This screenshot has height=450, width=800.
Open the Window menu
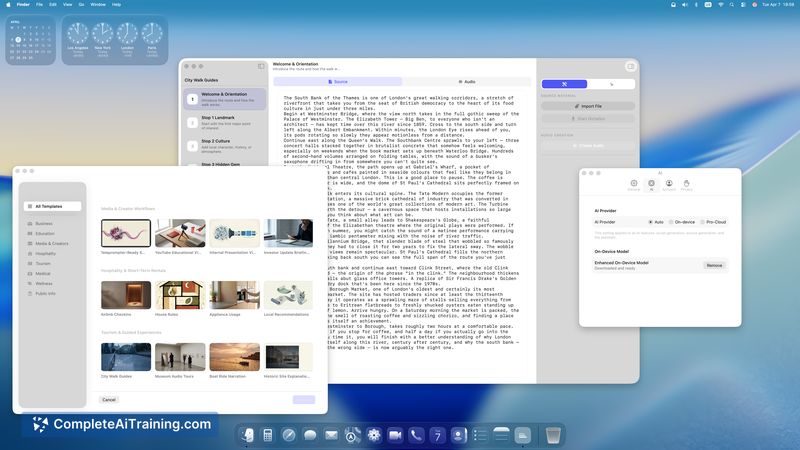click(x=98, y=5)
